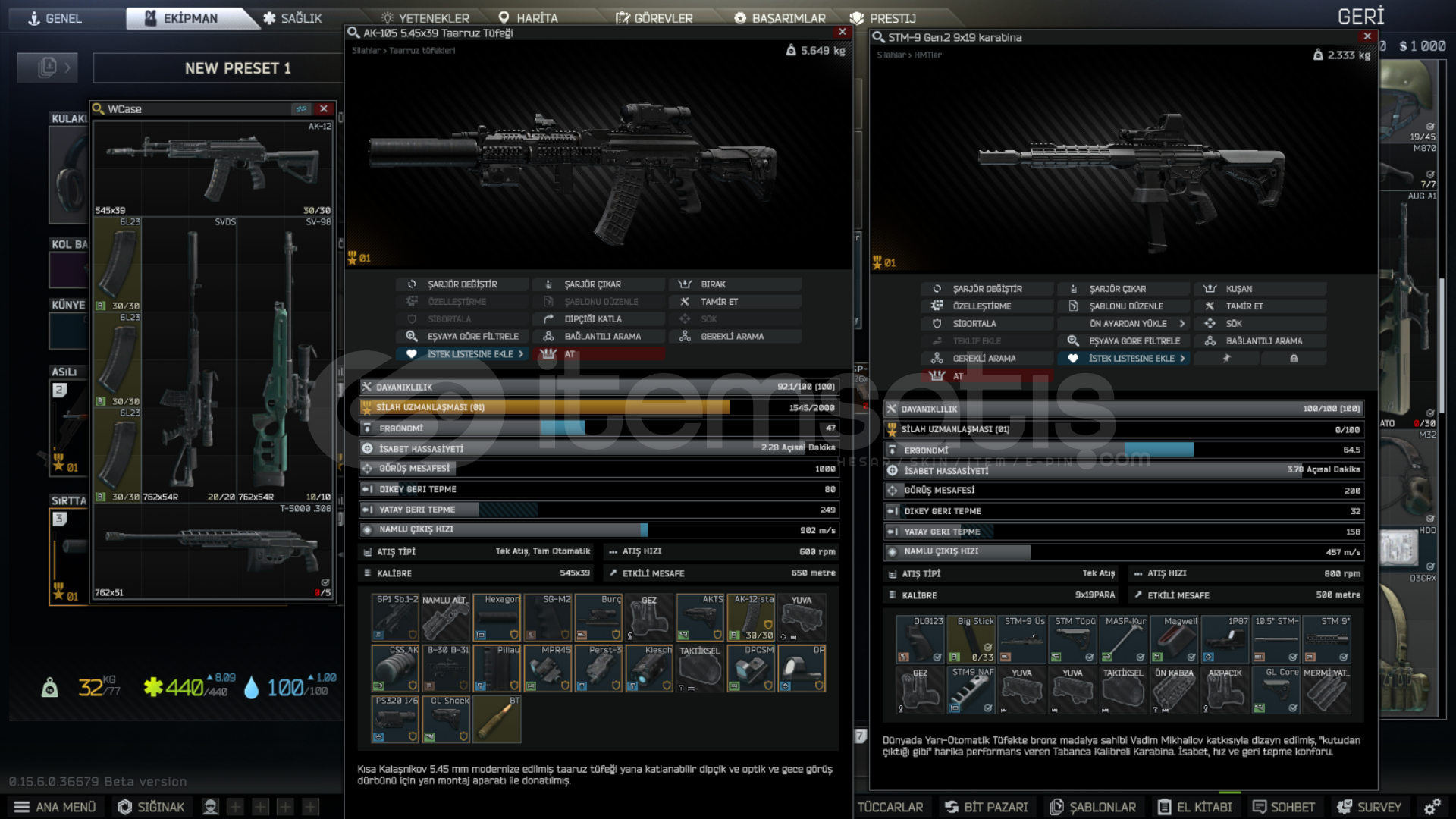
Task: Click the Hexagon suppressor slot in AK-105 window
Action: (497, 617)
